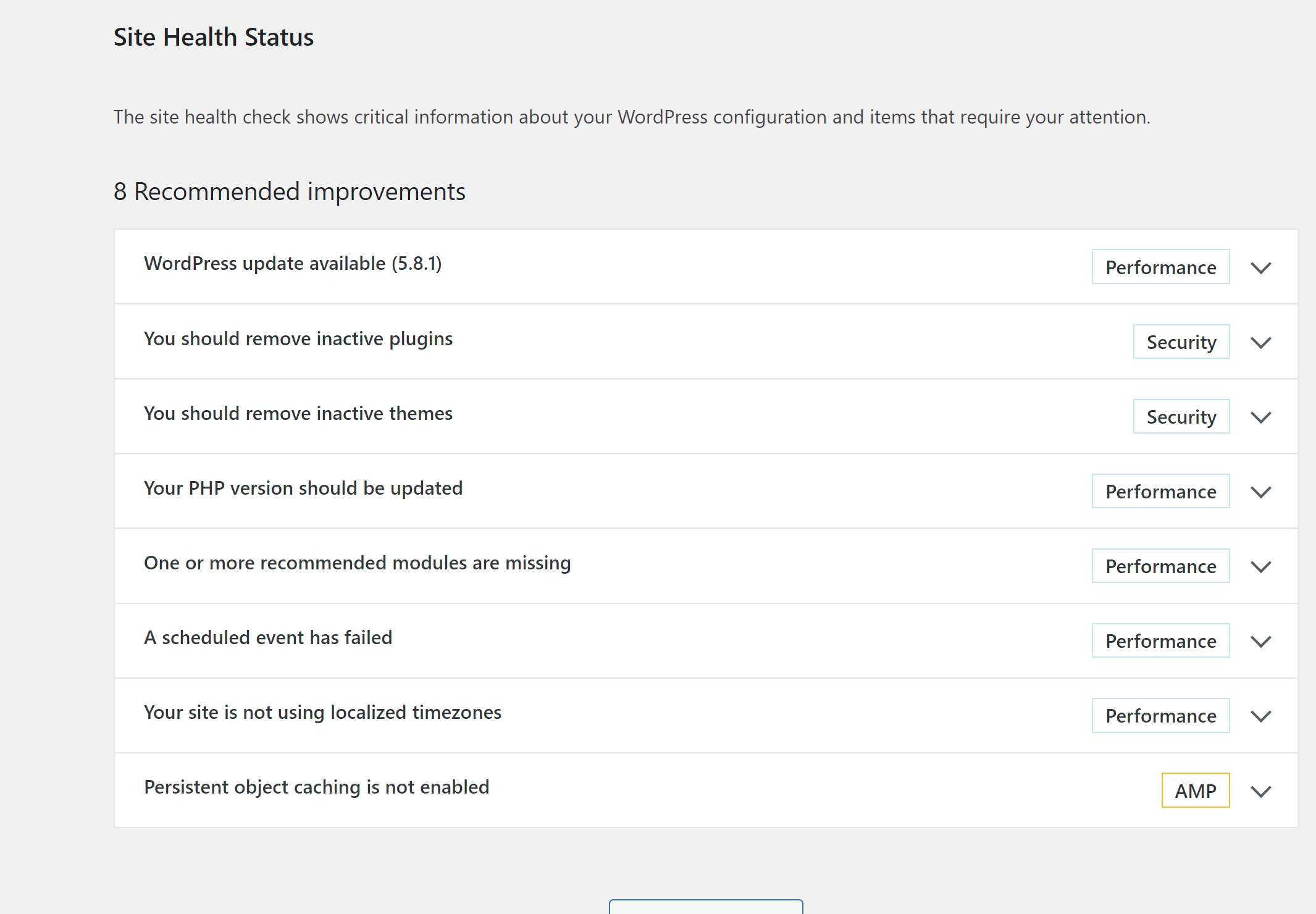Click the partially visible button at bottom
Image resolution: width=1316 pixels, height=914 pixels.
(706, 907)
